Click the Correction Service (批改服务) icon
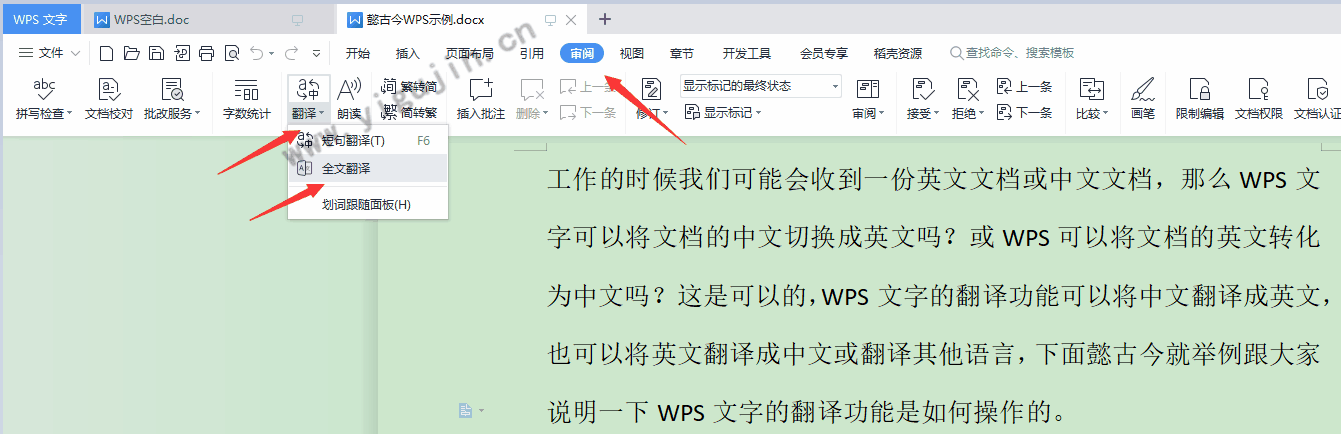Viewport: 1341px width, 434px height. point(172,90)
